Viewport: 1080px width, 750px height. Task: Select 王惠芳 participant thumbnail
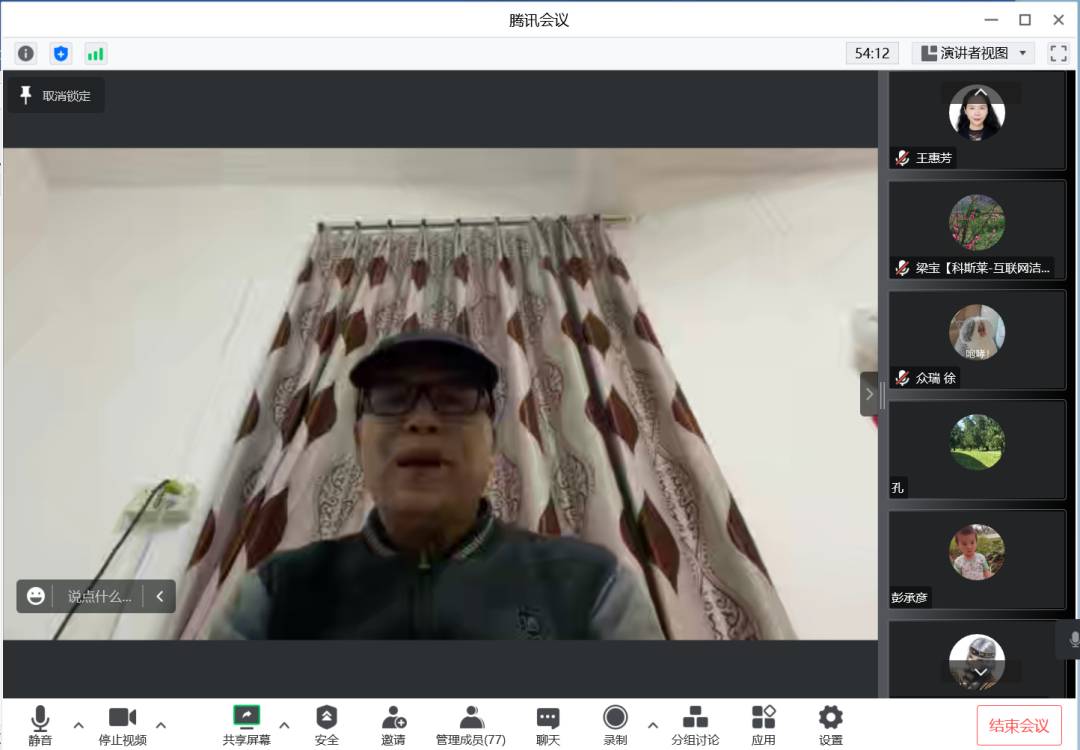coord(977,120)
